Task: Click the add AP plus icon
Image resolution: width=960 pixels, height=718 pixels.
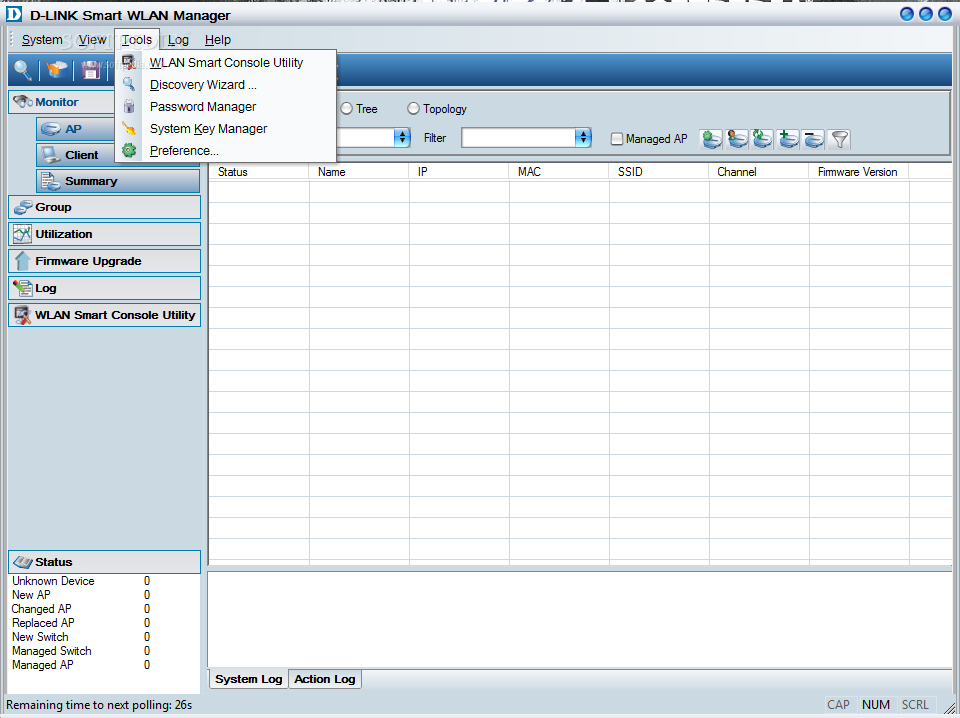Action: tap(789, 140)
